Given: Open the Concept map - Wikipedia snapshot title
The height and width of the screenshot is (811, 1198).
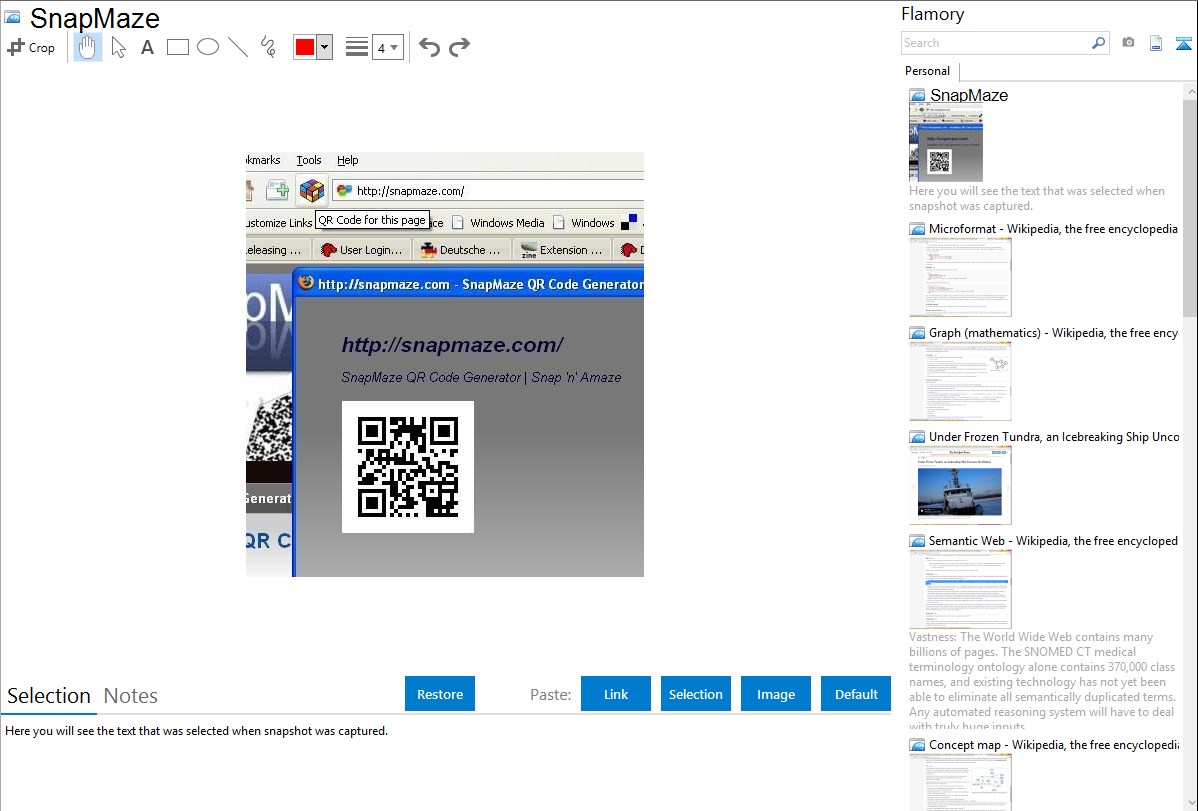Looking at the screenshot, I should [1054, 745].
